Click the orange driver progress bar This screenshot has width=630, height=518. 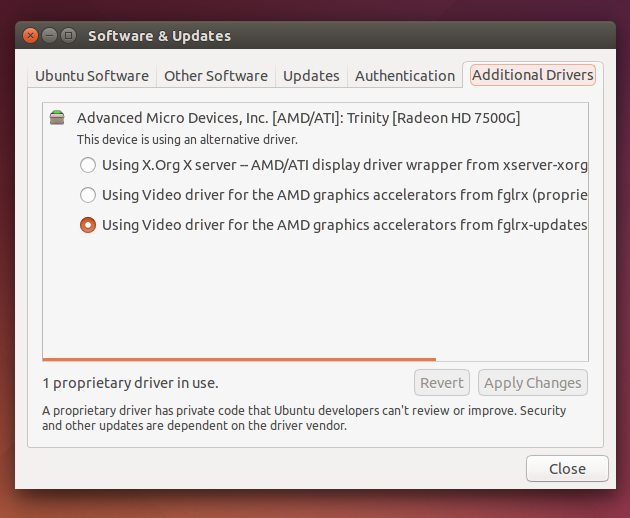[x=239, y=359]
